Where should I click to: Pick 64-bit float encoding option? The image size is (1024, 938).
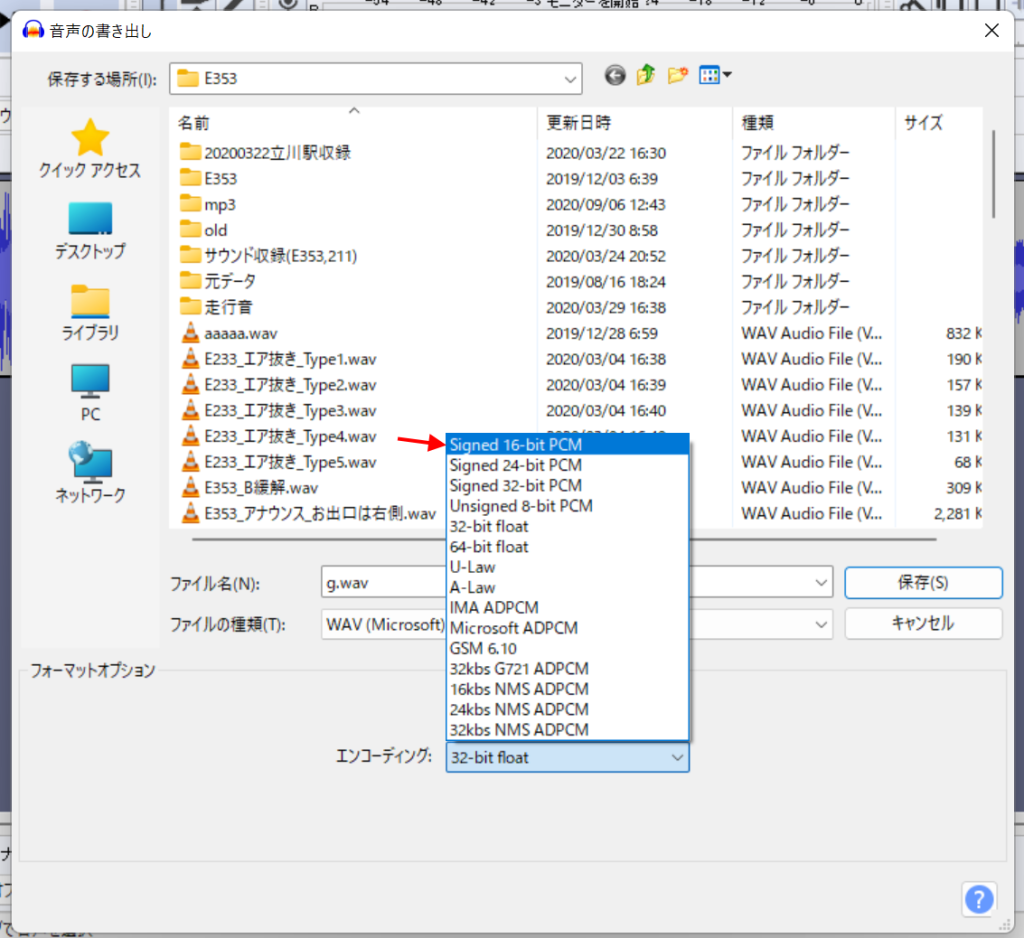coord(489,547)
